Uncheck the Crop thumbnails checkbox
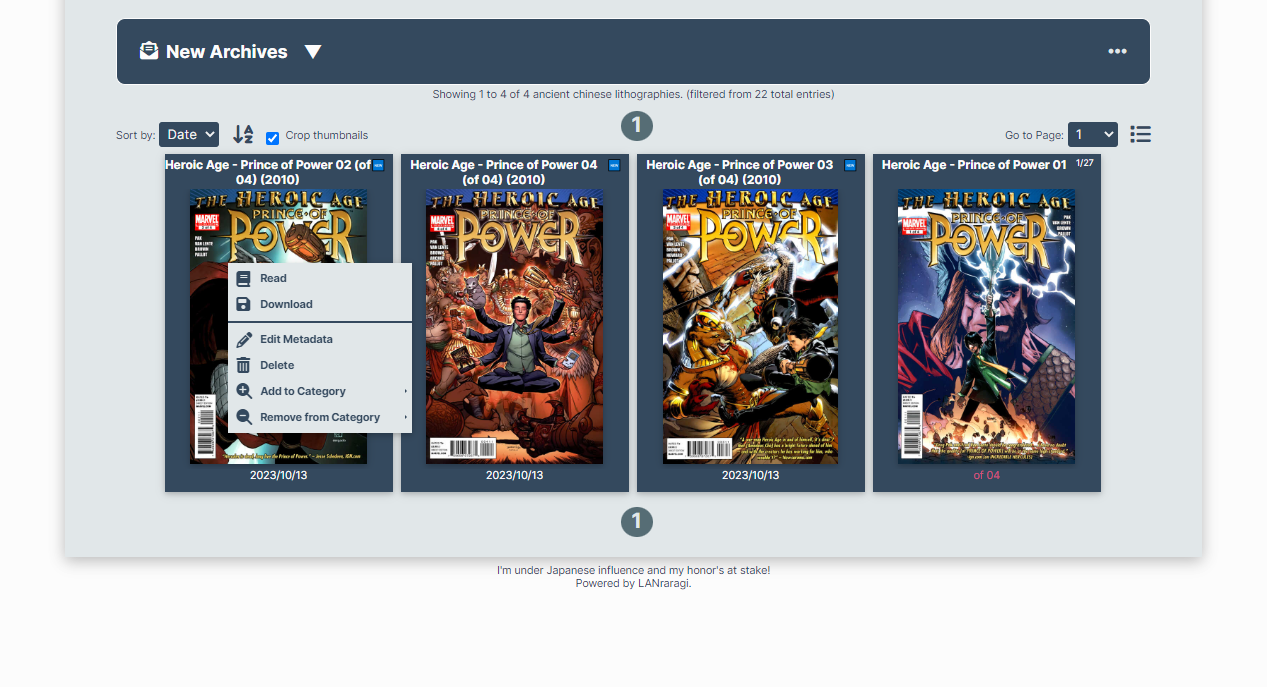The width and height of the screenshot is (1267, 687). pyautogui.click(x=272, y=138)
